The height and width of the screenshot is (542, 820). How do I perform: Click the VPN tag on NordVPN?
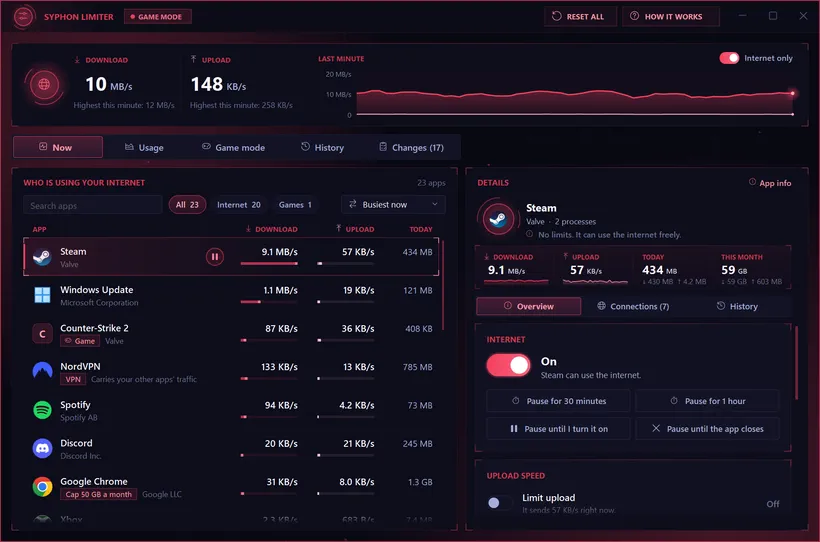pyautogui.click(x=73, y=379)
